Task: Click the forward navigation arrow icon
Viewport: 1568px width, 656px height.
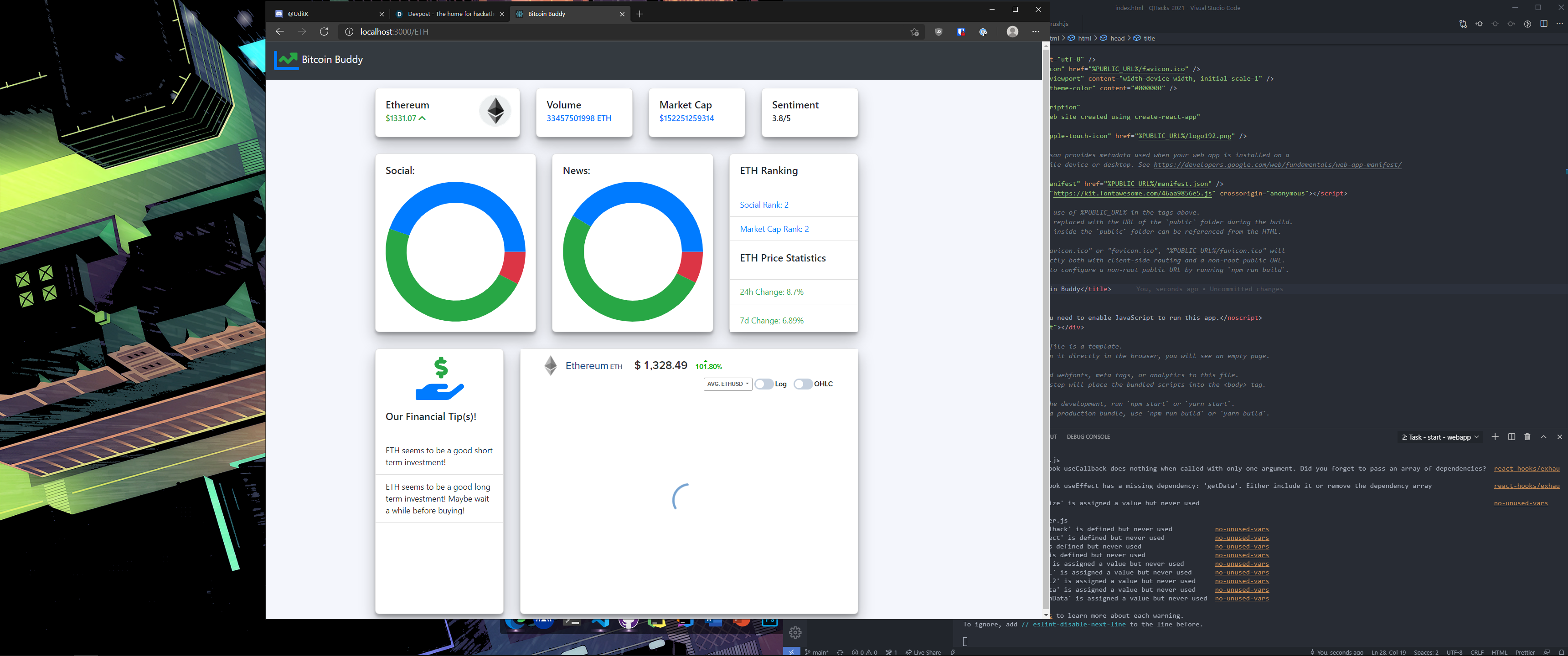Action: pyautogui.click(x=303, y=32)
